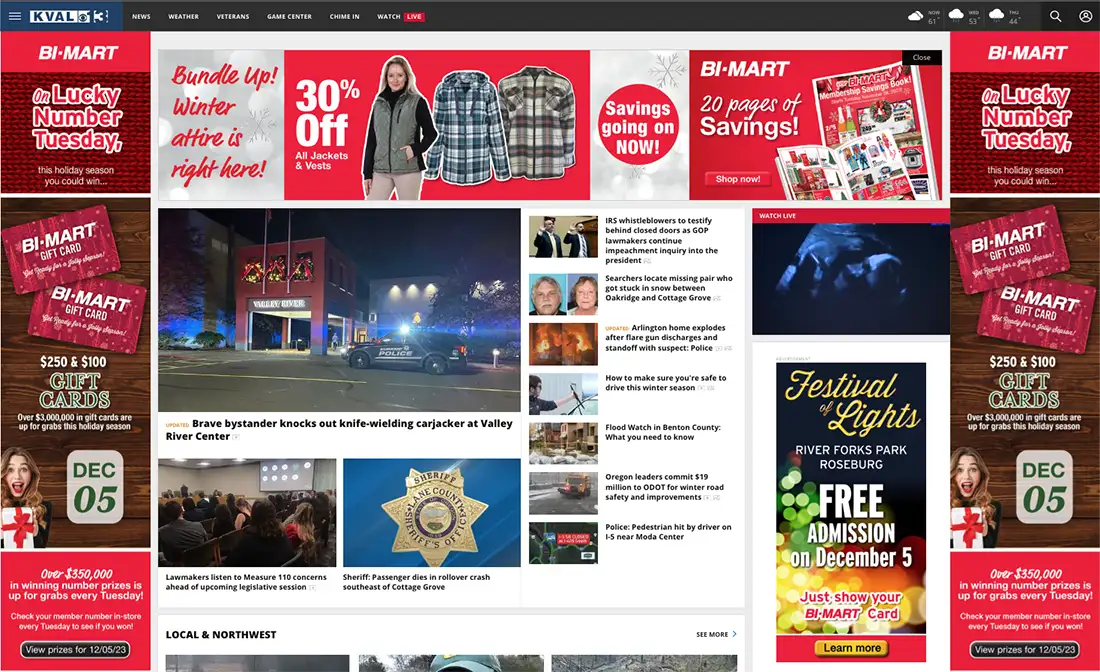Click the Shop now! button
This screenshot has width=1100, height=672.
[737, 179]
